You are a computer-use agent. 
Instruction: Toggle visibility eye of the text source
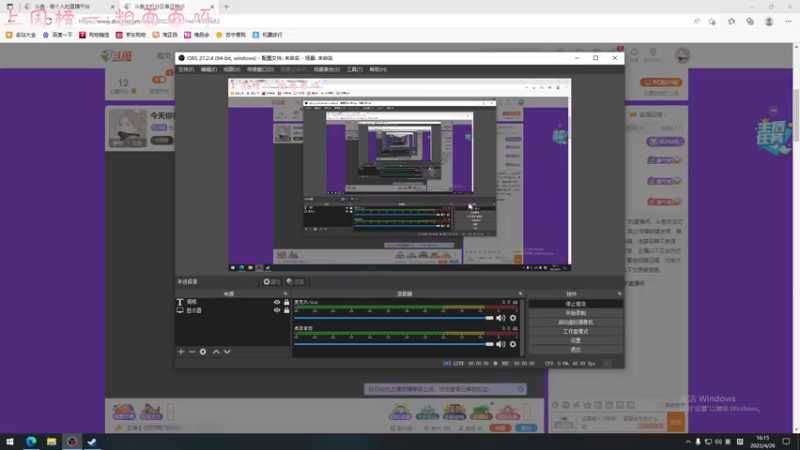(277, 302)
